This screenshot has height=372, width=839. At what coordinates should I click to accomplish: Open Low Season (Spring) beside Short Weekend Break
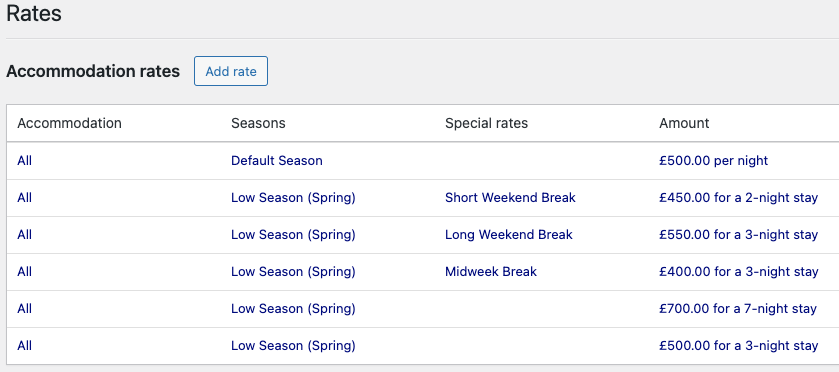coord(293,198)
